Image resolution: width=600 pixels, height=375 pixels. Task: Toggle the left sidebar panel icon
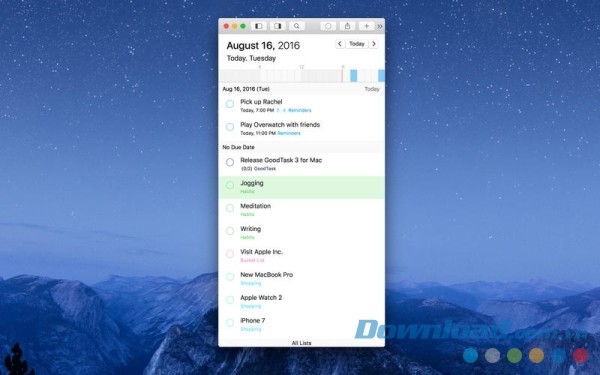click(x=259, y=26)
